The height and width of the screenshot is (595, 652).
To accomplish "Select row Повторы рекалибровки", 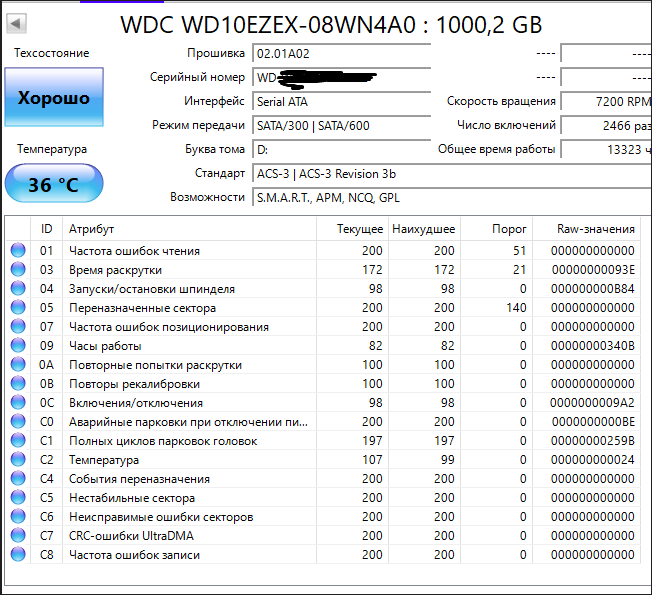I will 323,383.
